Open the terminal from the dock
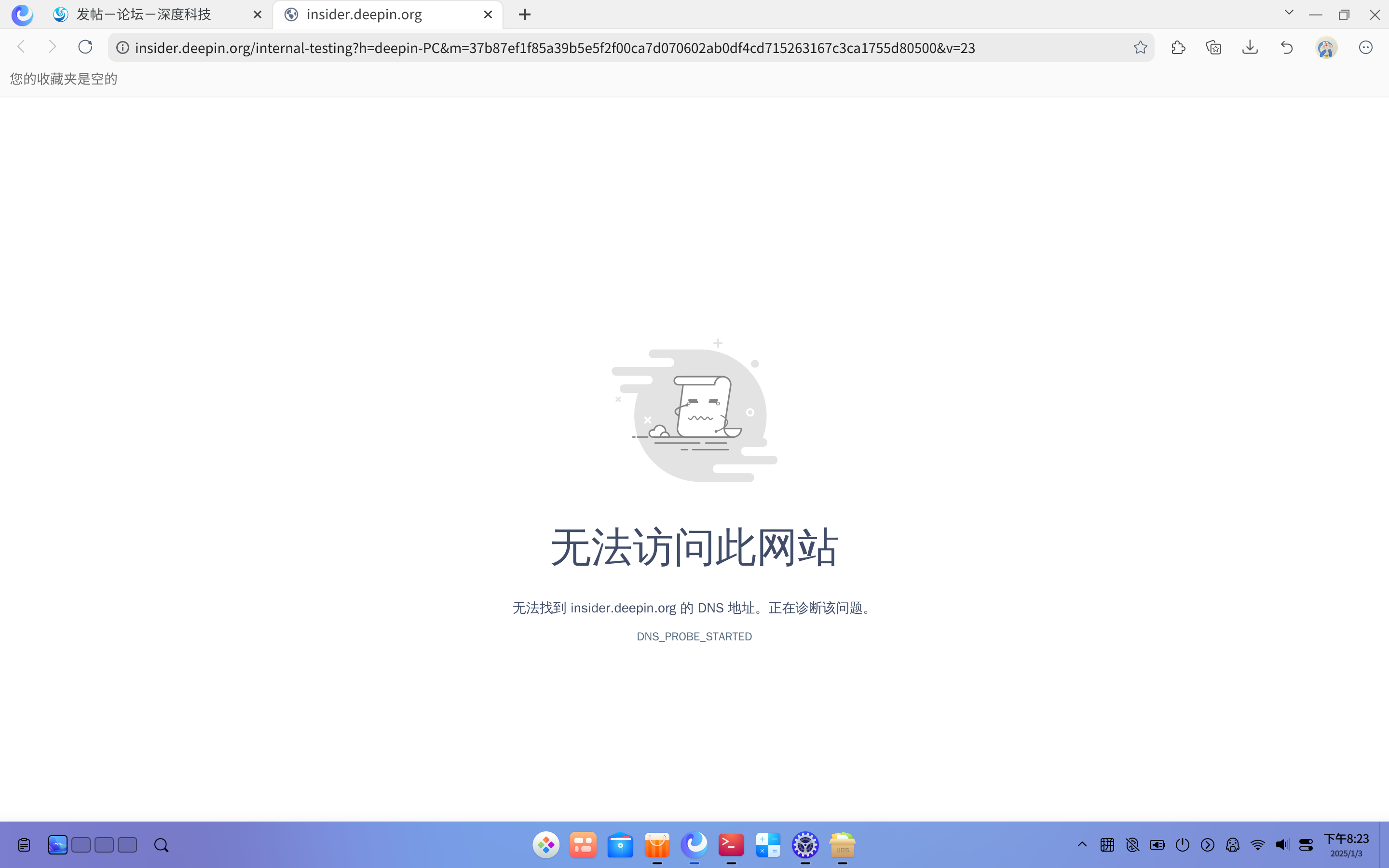The image size is (1389, 868). 731,845
